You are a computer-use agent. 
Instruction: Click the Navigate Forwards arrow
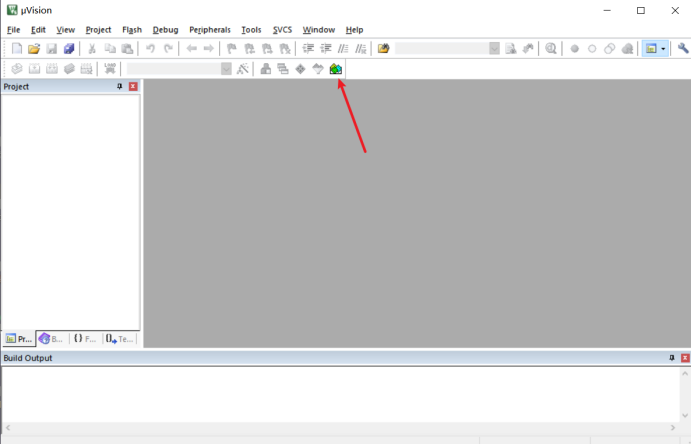click(208, 49)
